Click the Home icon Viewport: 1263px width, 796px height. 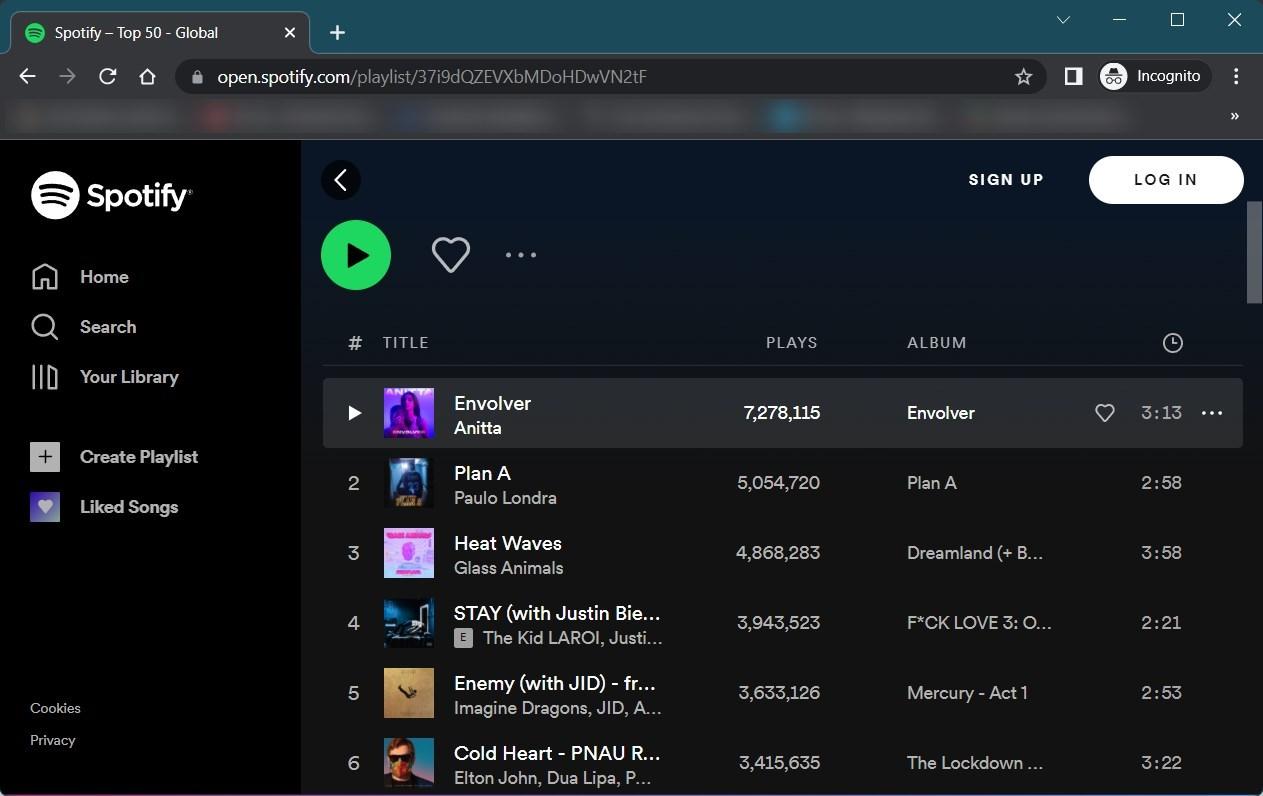(x=45, y=276)
